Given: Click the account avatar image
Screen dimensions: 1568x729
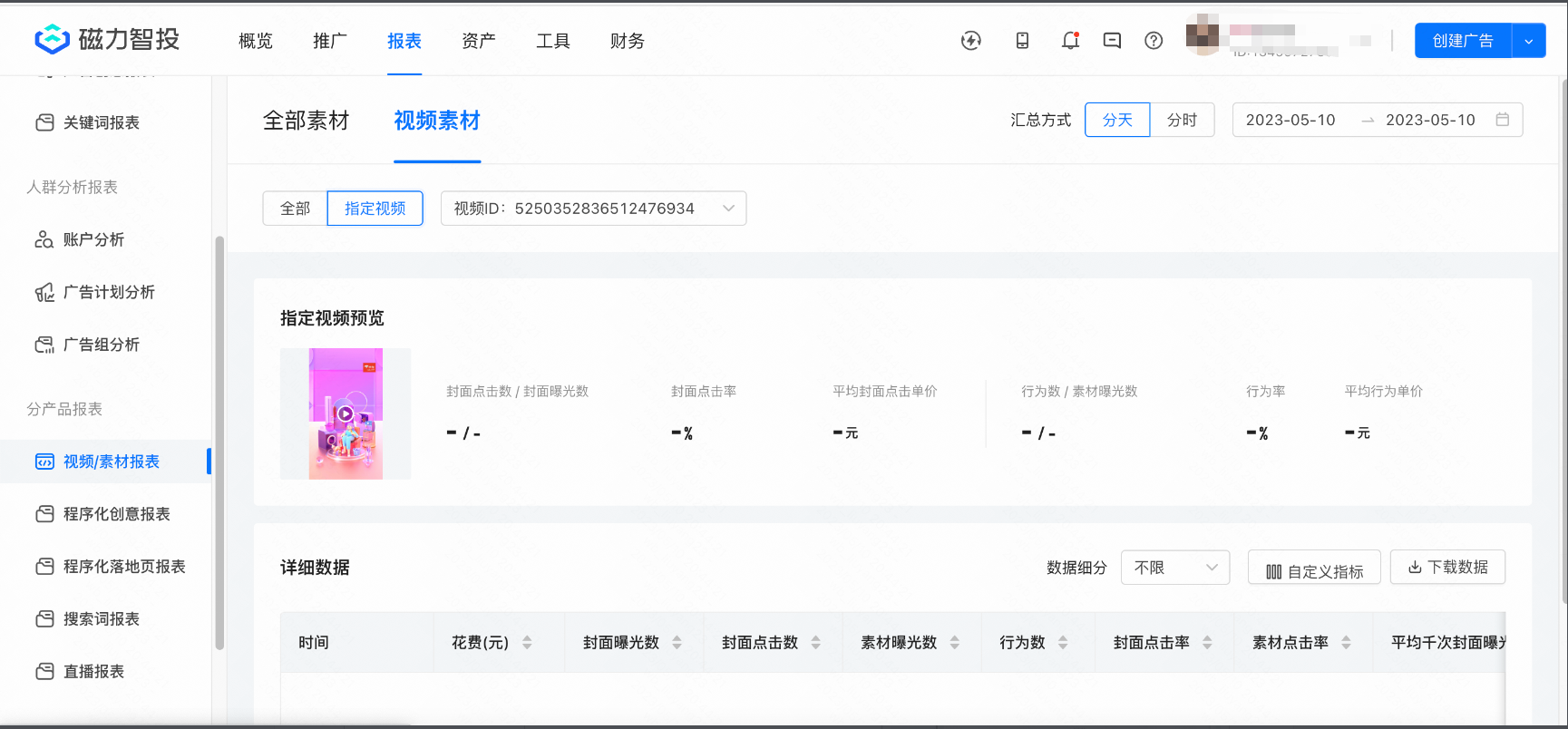Looking at the screenshot, I should [x=1203, y=34].
